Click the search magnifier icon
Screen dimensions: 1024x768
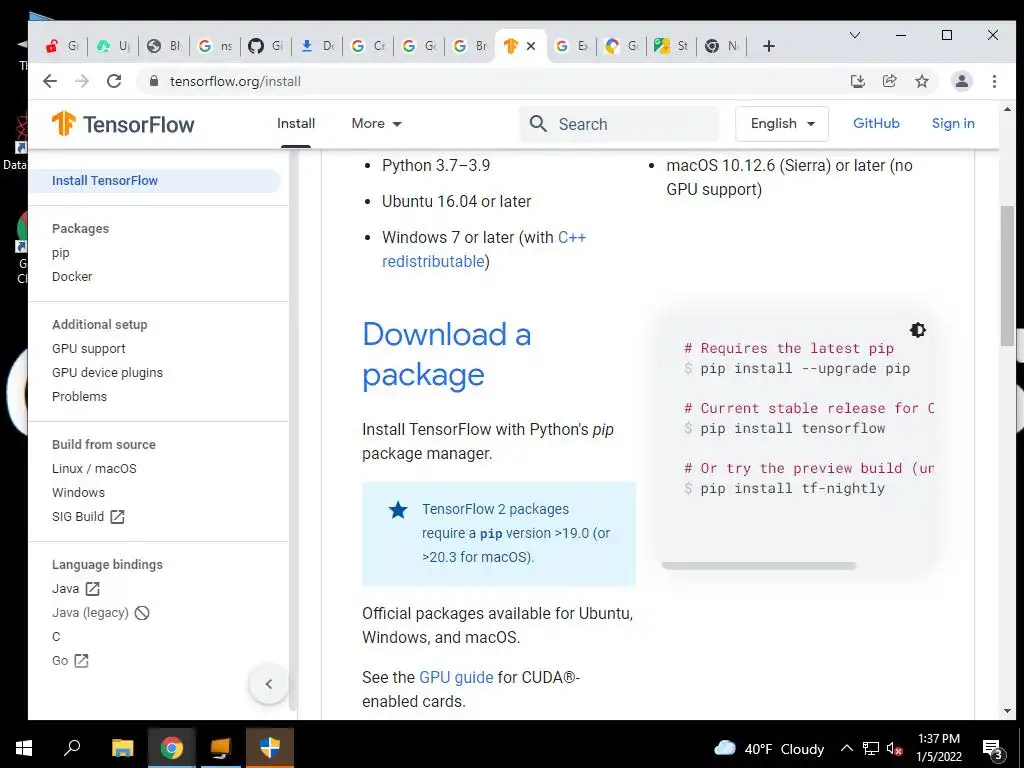pyautogui.click(x=538, y=123)
